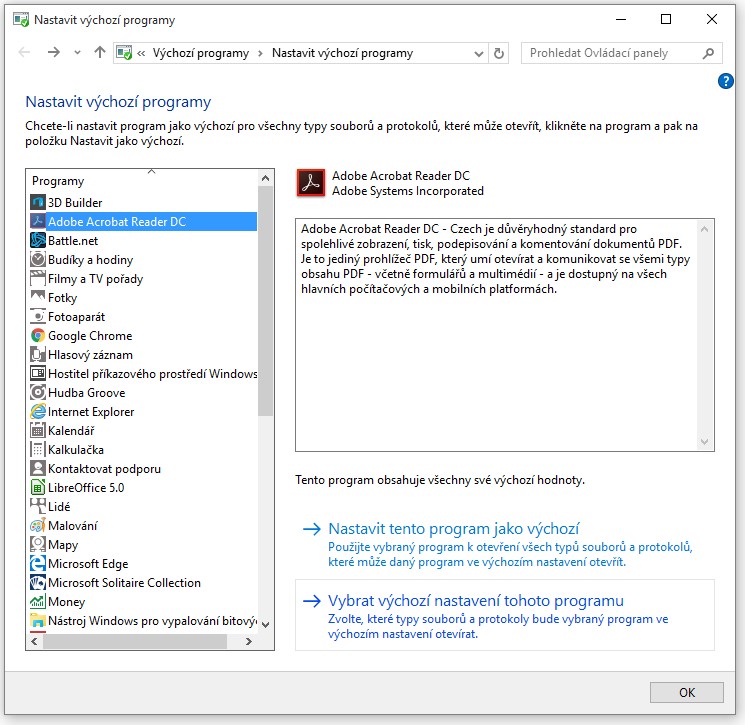Click the Filmy a TV pořady icon

click(38, 278)
